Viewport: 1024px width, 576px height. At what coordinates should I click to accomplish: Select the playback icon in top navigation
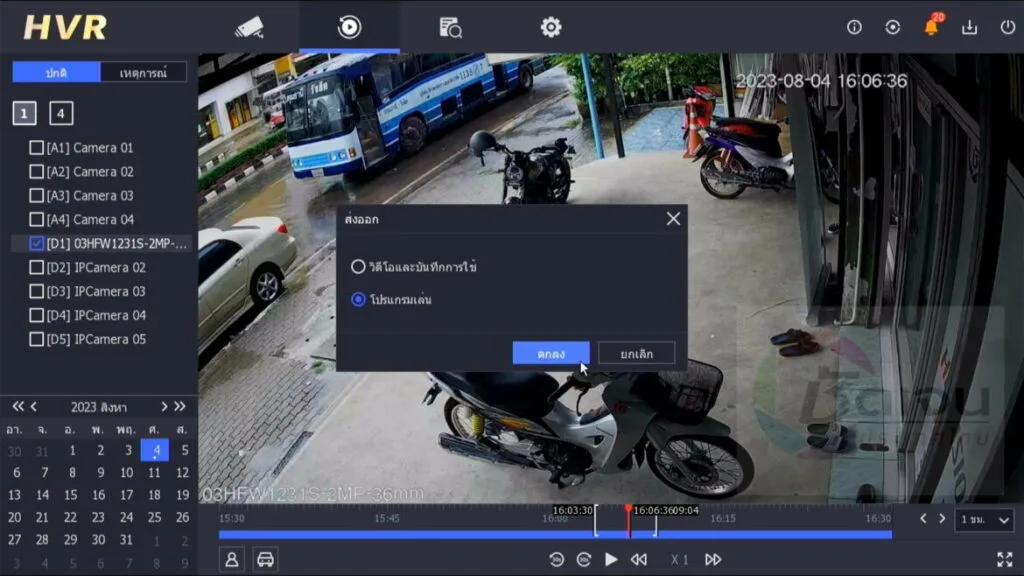pos(348,27)
